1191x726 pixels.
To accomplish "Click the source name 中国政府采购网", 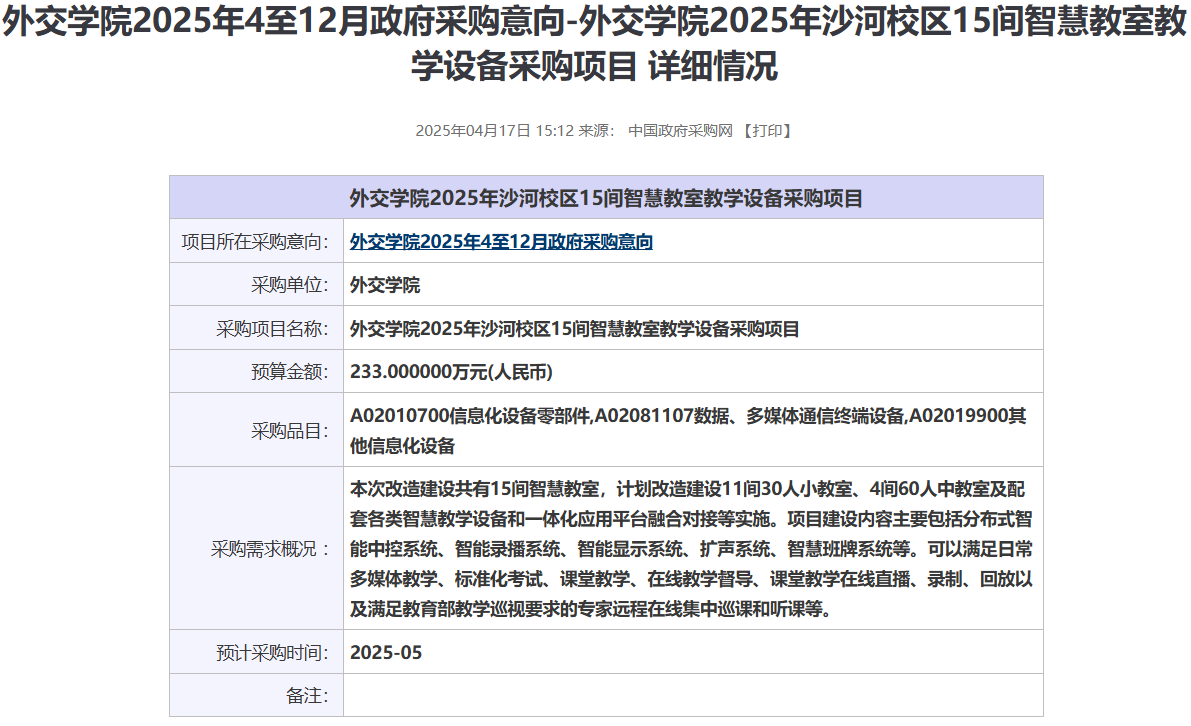I will pos(680,131).
